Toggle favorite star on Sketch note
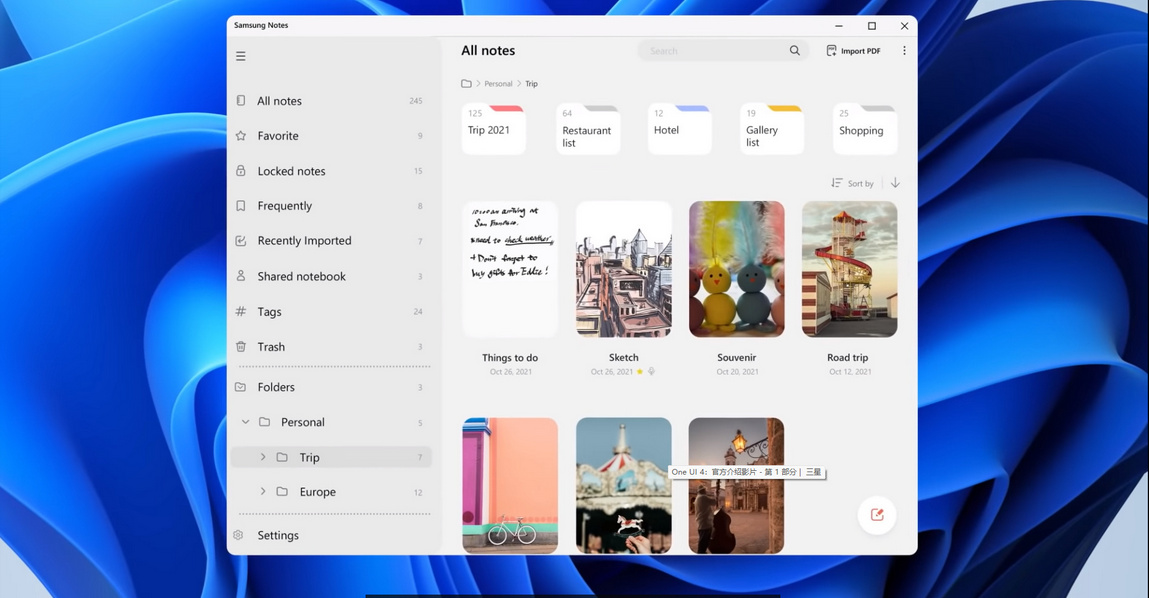The height and width of the screenshot is (598, 1149). 640,372
